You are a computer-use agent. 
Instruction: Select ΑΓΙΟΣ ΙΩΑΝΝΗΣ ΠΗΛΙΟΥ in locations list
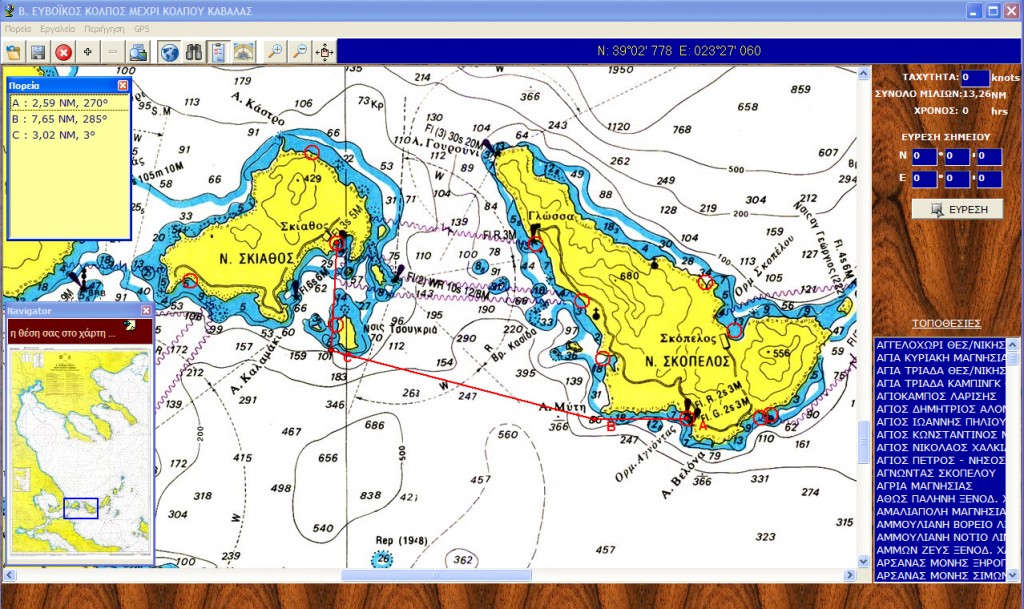click(940, 422)
